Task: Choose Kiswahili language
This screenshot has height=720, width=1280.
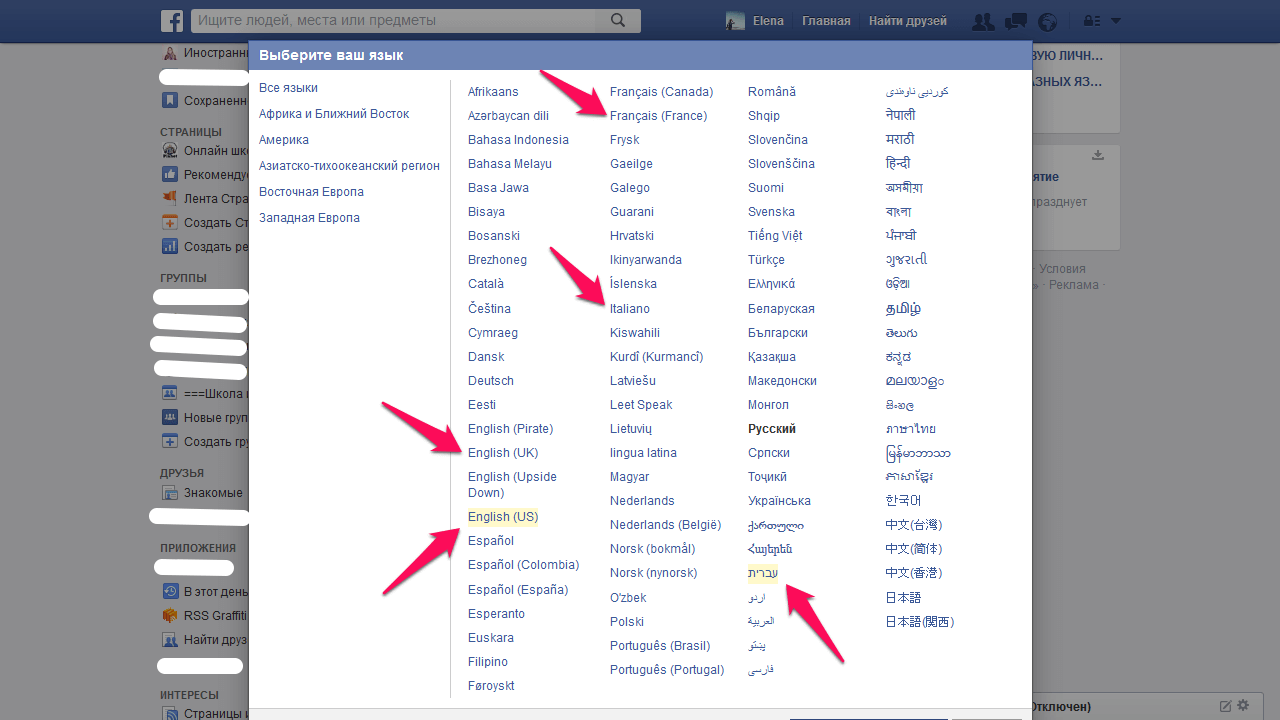Action: click(x=635, y=333)
